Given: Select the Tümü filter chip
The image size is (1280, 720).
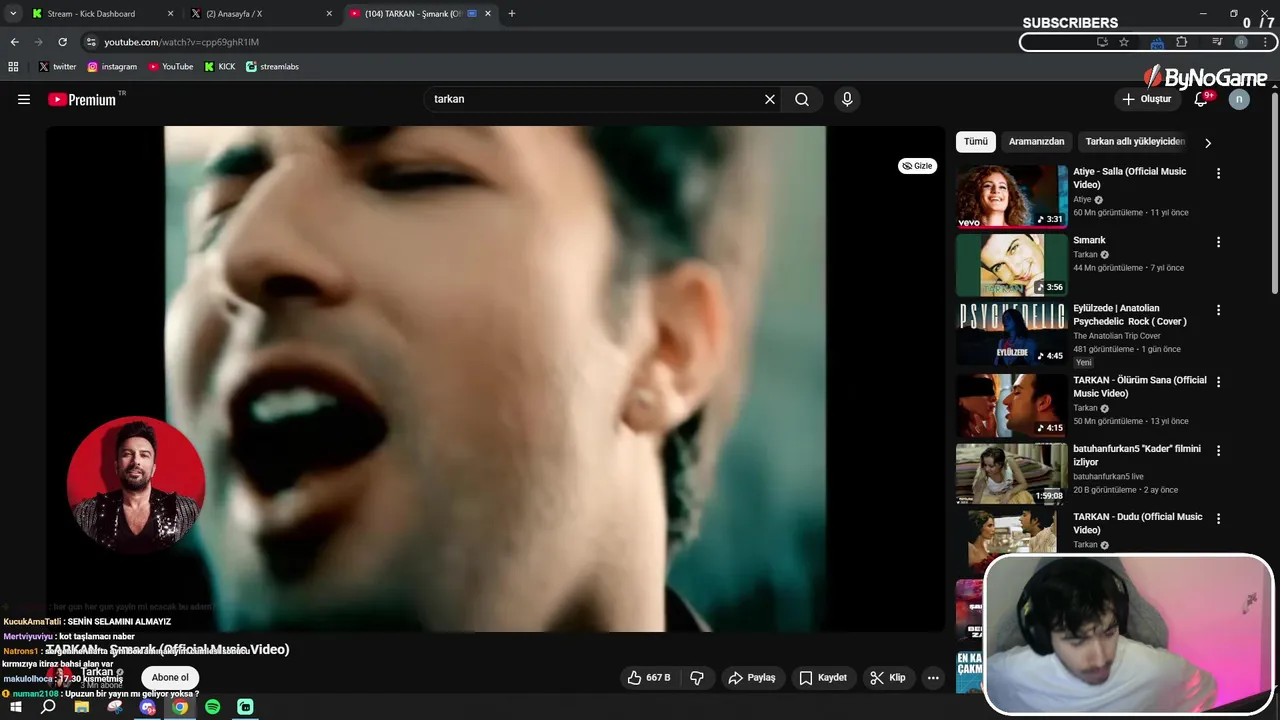Looking at the screenshot, I should [x=975, y=142].
